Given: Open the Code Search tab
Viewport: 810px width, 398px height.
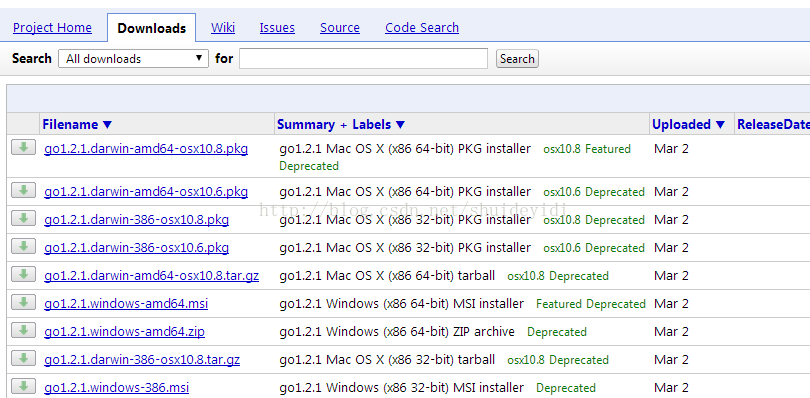Looking at the screenshot, I should click(x=422, y=27).
